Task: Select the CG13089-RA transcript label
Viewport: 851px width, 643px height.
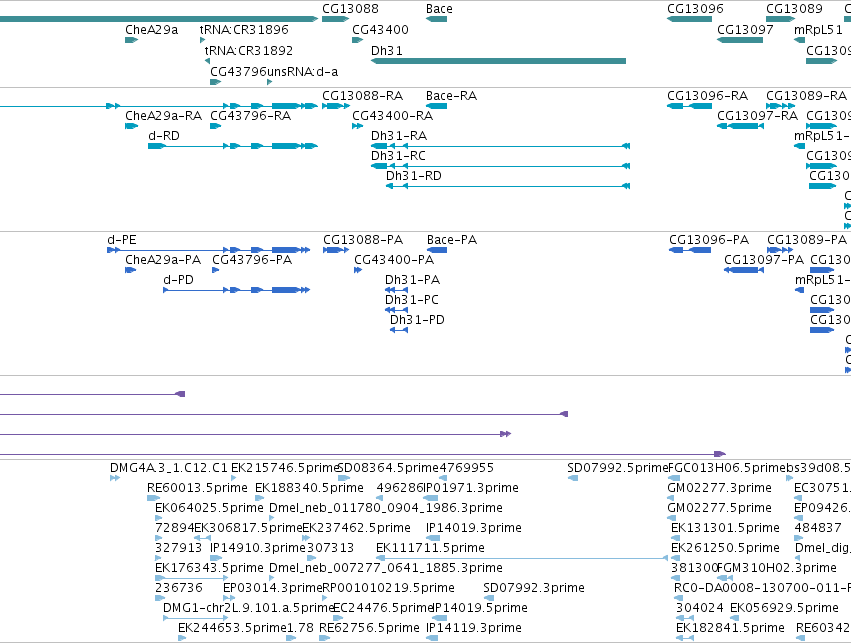Action: pyautogui.click(x=806, y=96)
